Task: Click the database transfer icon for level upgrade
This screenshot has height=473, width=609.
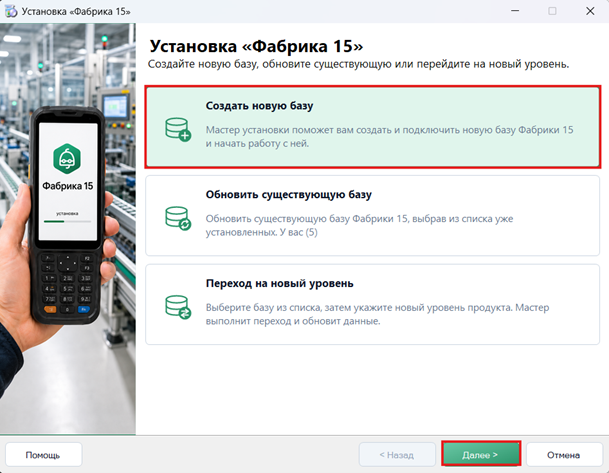Action: click(178, 307)
